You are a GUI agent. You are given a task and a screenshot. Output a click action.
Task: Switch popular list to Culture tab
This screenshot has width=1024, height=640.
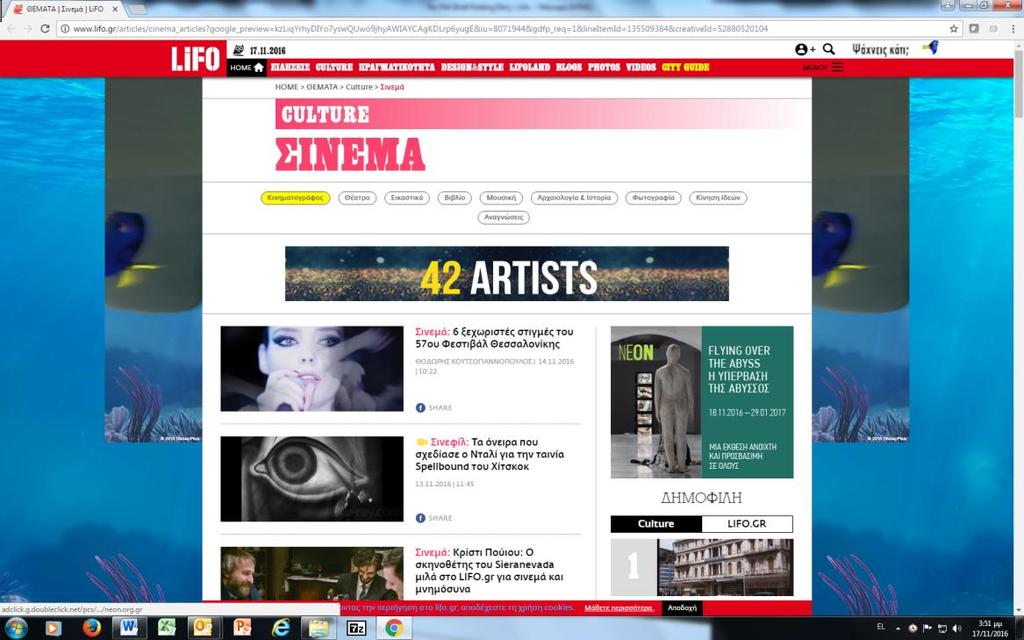pos(656,524)
